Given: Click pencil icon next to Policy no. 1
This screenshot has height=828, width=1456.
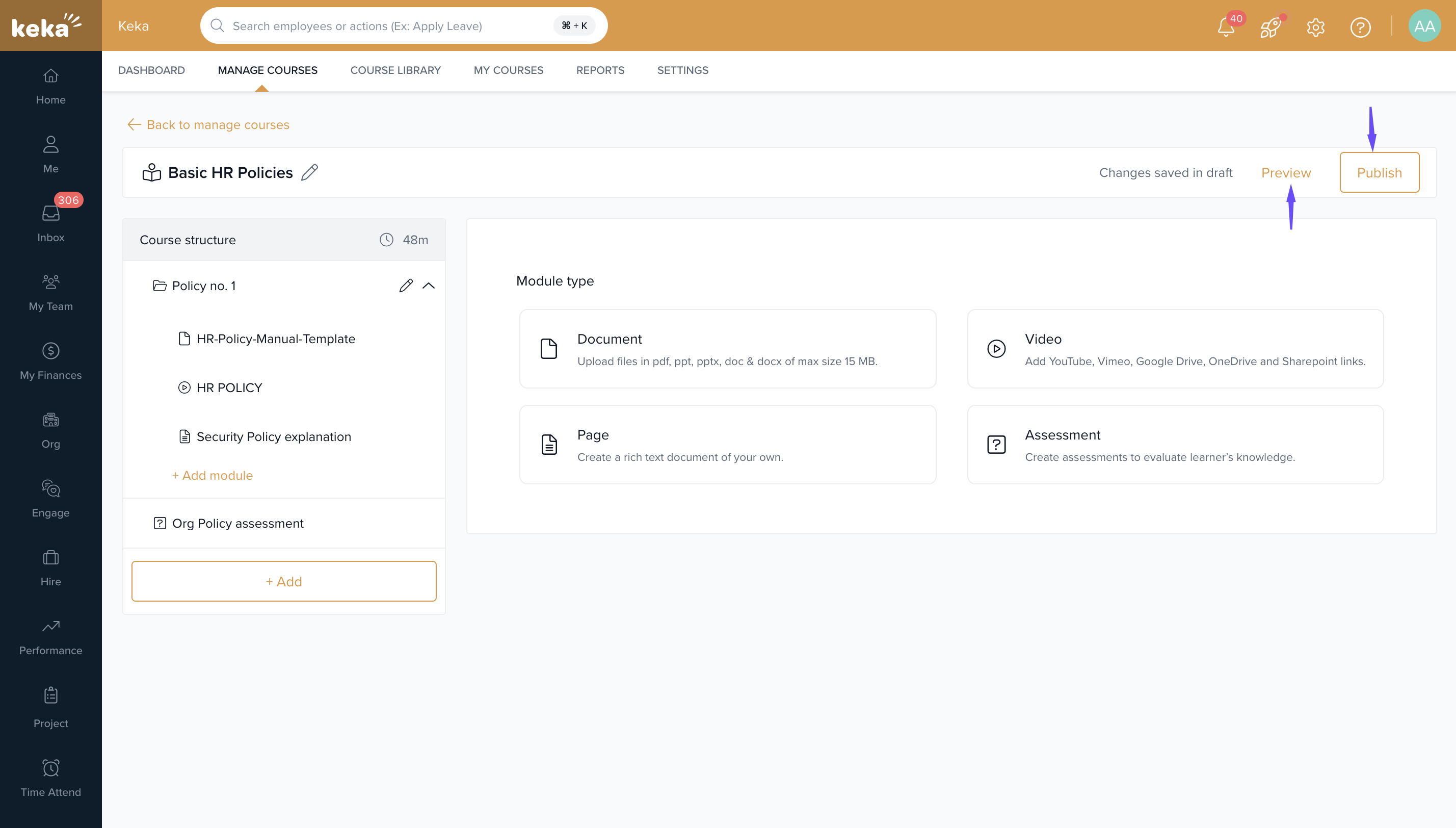Looking at the screenshot, I should 406,286.
